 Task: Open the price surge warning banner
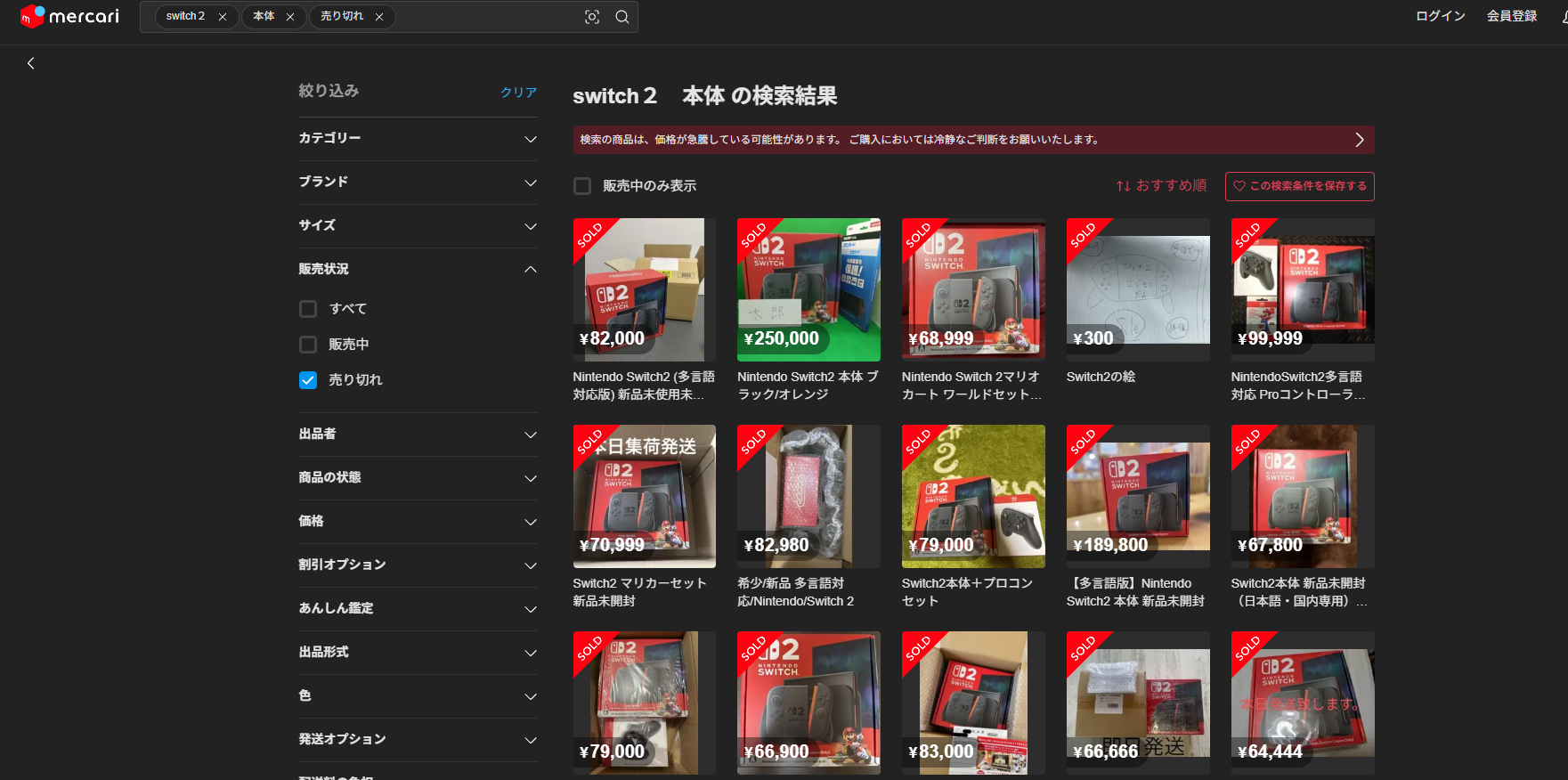point(973,140)
